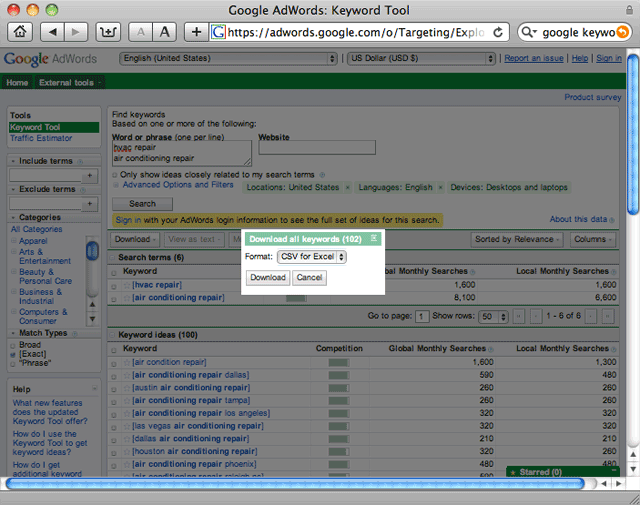Click the Search button
The height and width of the screenshot is (505, 640).
point(142,204)
